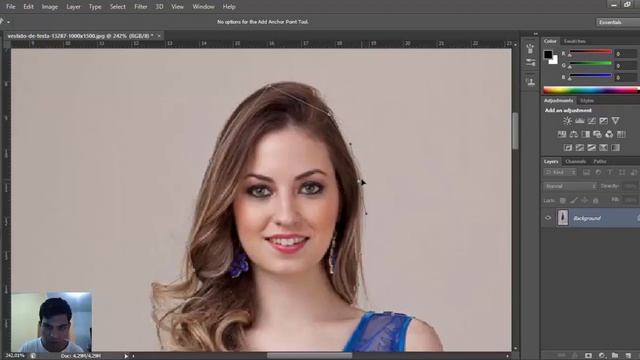Toggle lock transparent pixels
640x360 pixels.
562,200
